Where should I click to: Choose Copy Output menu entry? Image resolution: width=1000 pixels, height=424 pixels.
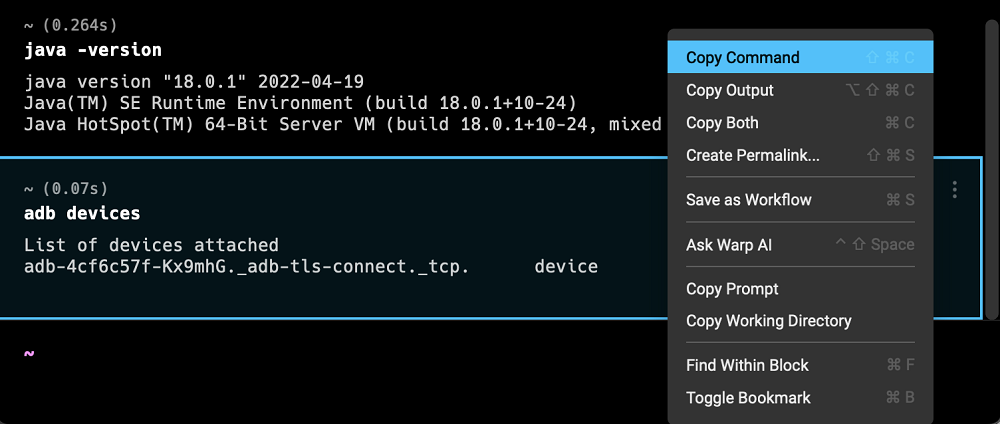(800, 91)
